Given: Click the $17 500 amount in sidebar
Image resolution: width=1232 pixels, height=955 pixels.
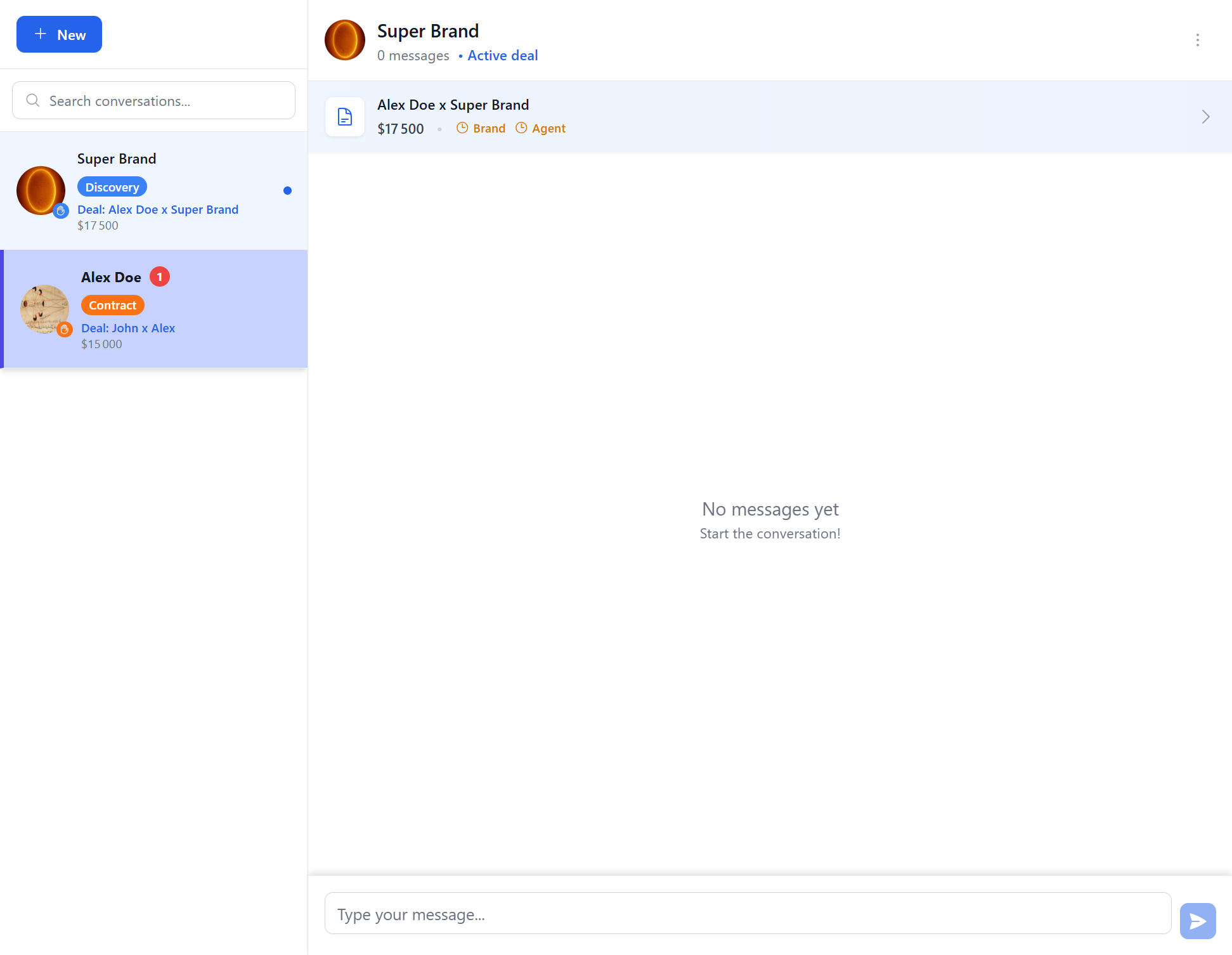Looking at the screenshot, I should click(98, 225).
